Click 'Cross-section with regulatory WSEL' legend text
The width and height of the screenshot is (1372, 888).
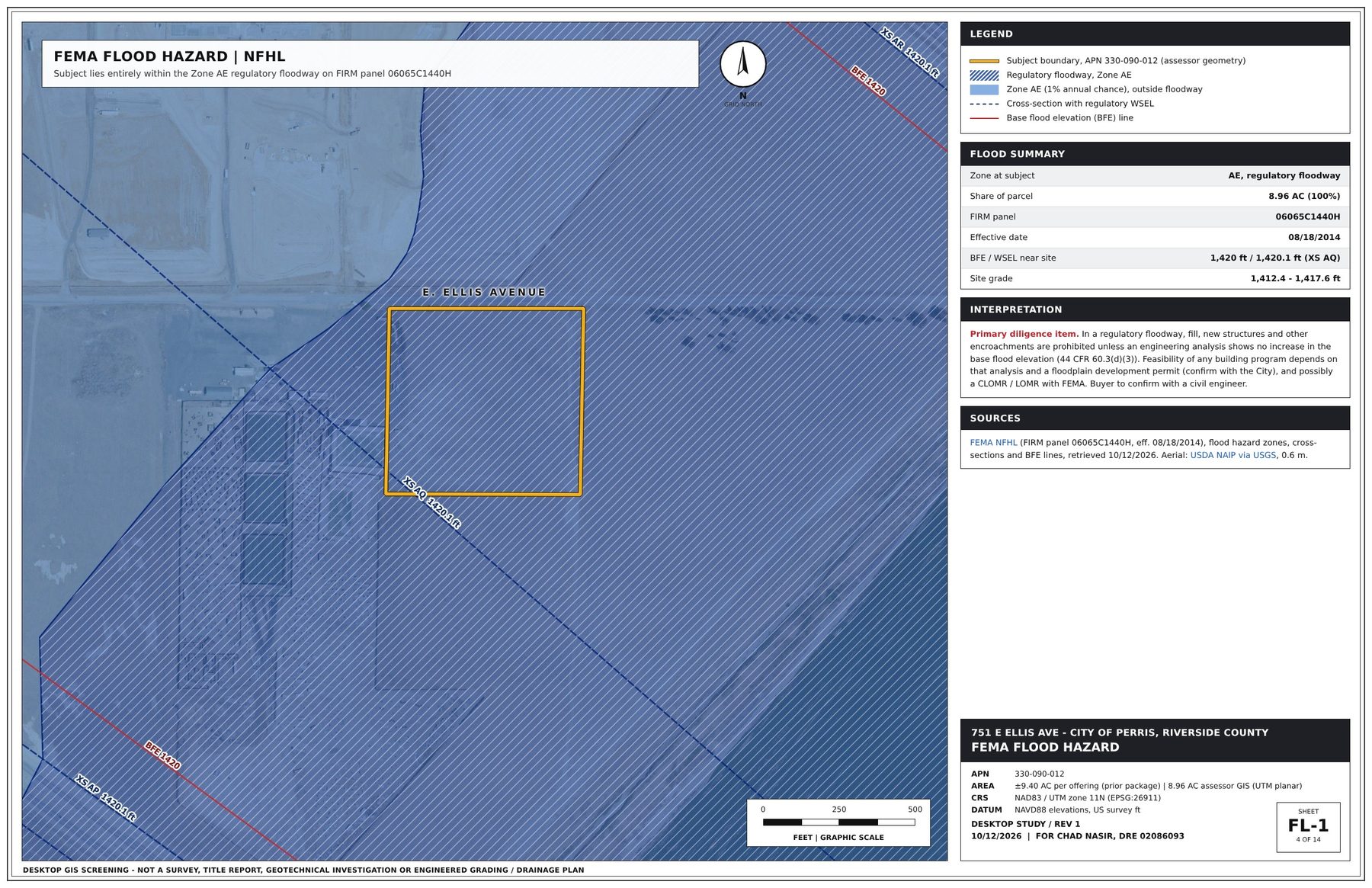click(1079, 104)
